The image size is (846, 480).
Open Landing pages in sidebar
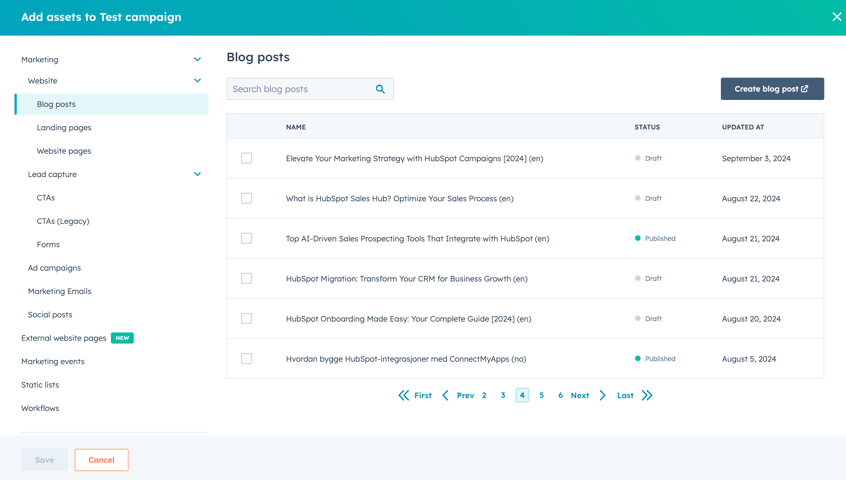click(64, 128)
